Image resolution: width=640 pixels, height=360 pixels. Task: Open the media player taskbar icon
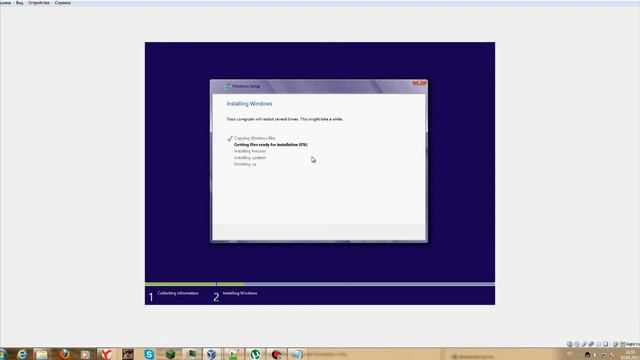(x=85, y=354)
